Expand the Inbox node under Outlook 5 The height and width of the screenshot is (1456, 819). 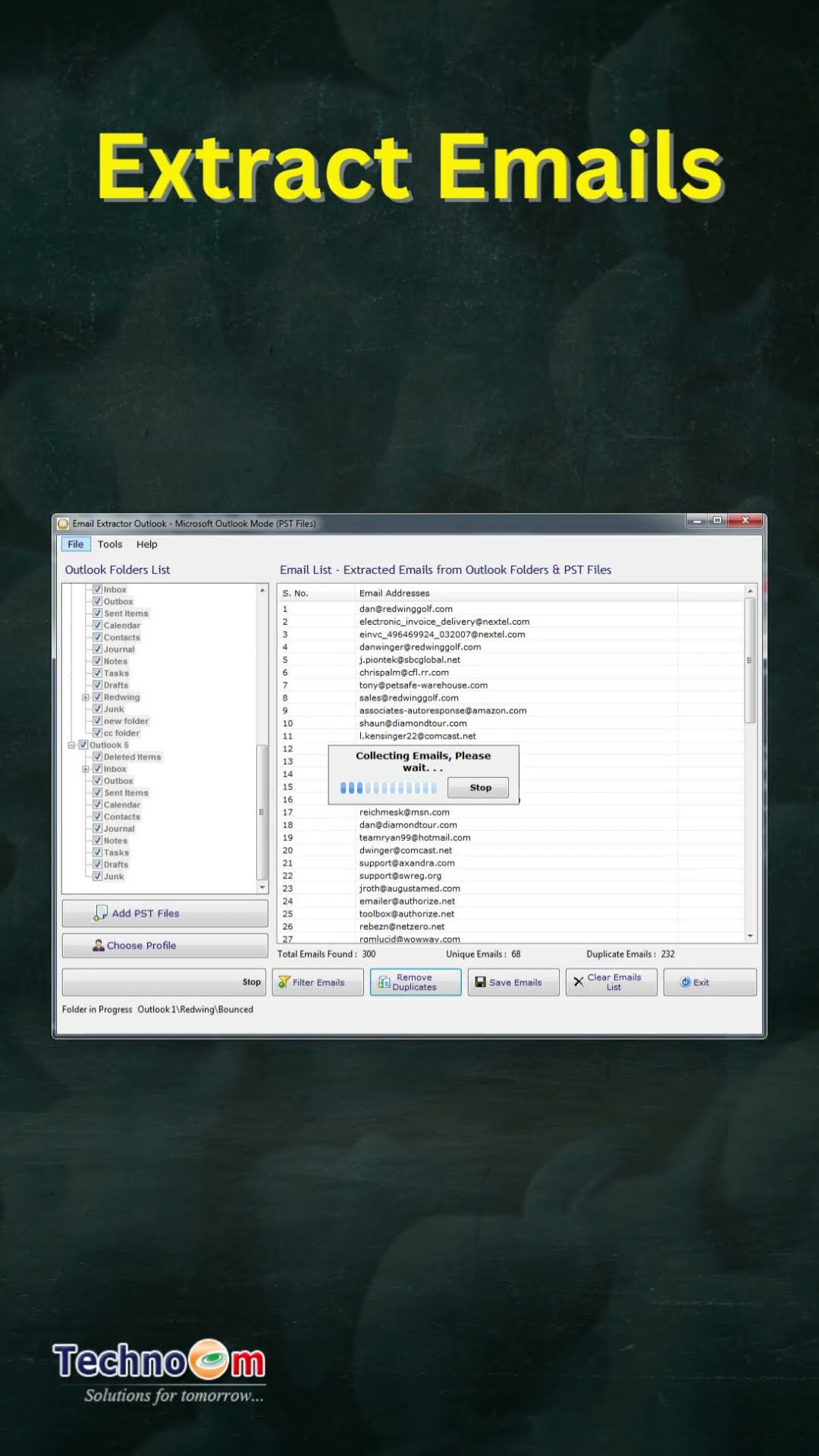pyautogui.click(x=86, y=769)
